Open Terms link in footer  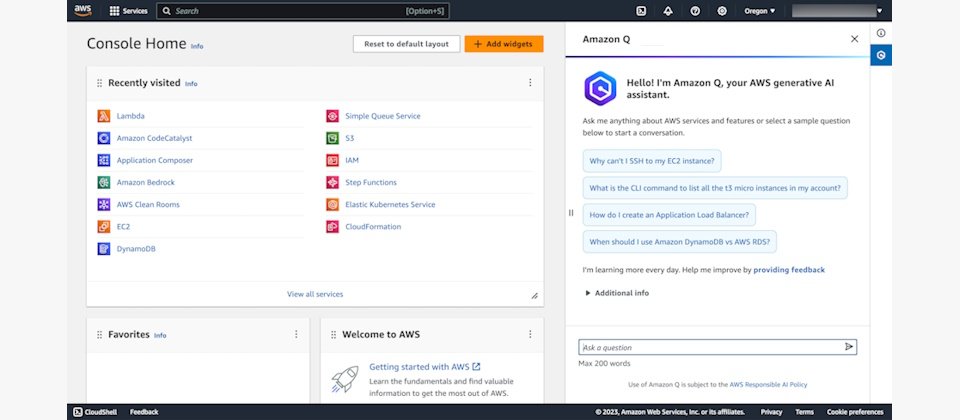tap(804, 412)
